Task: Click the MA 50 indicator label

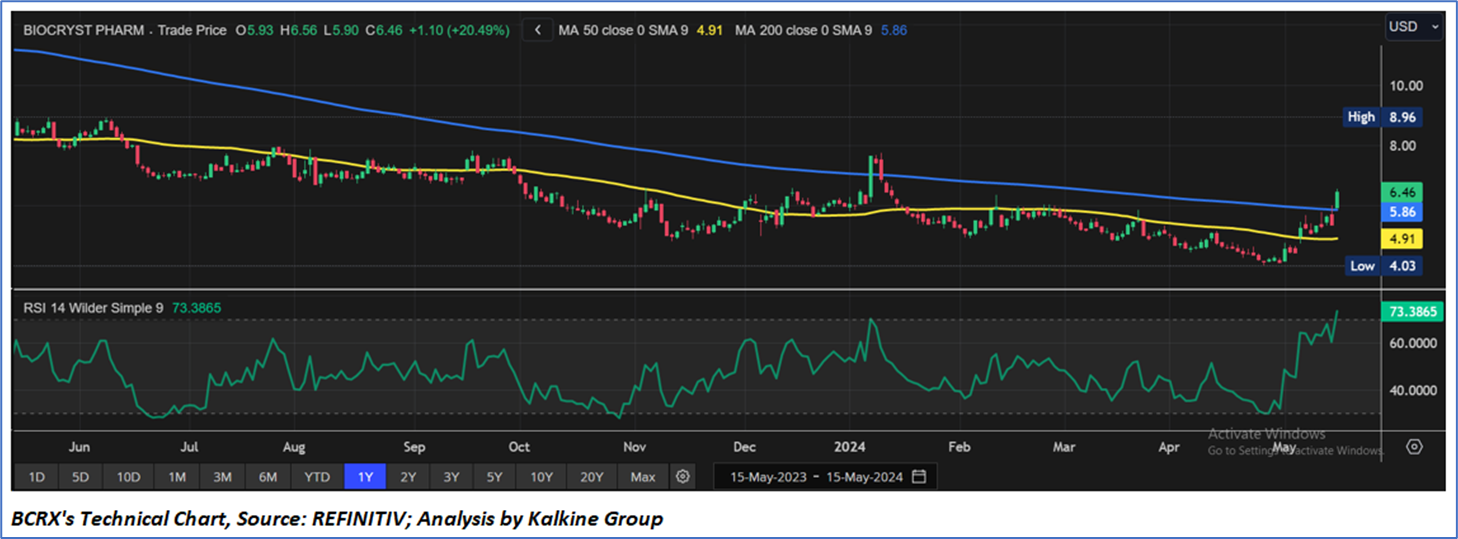Action: (x=622, y=30)
